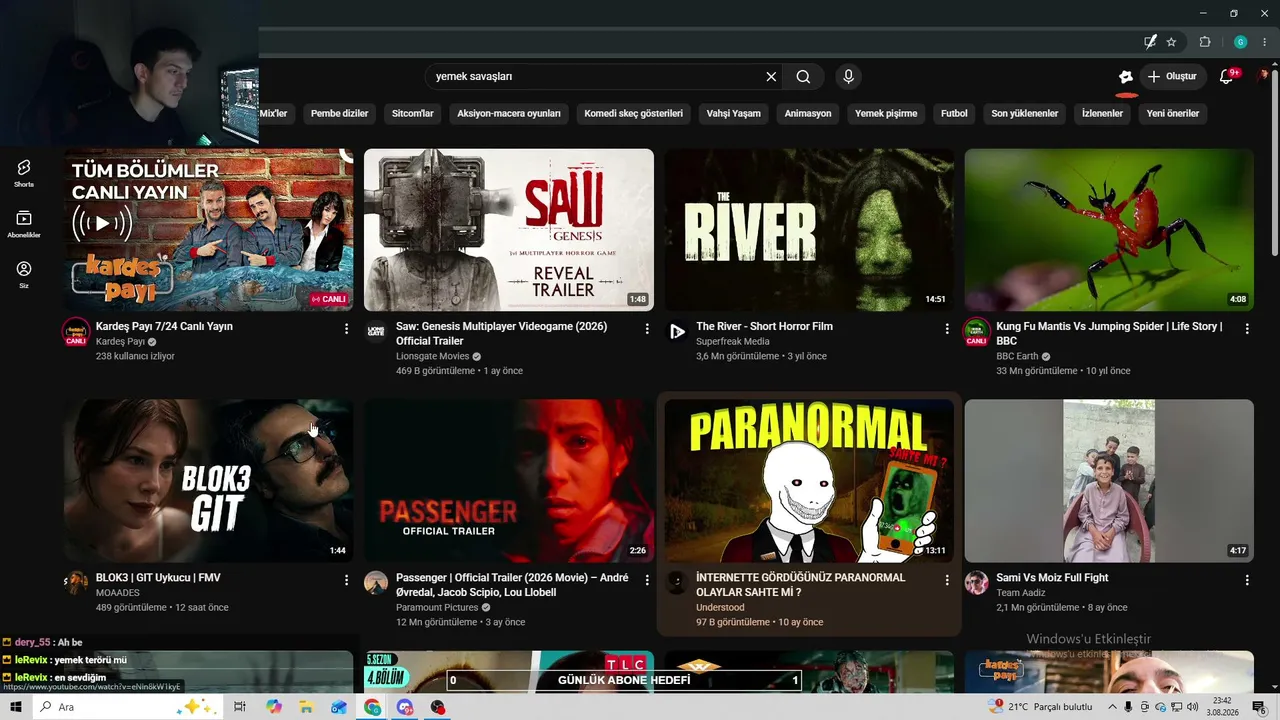Open the Chrome profile G avatar
This screenshot has height=720, width=1280.
[1240, 42]
